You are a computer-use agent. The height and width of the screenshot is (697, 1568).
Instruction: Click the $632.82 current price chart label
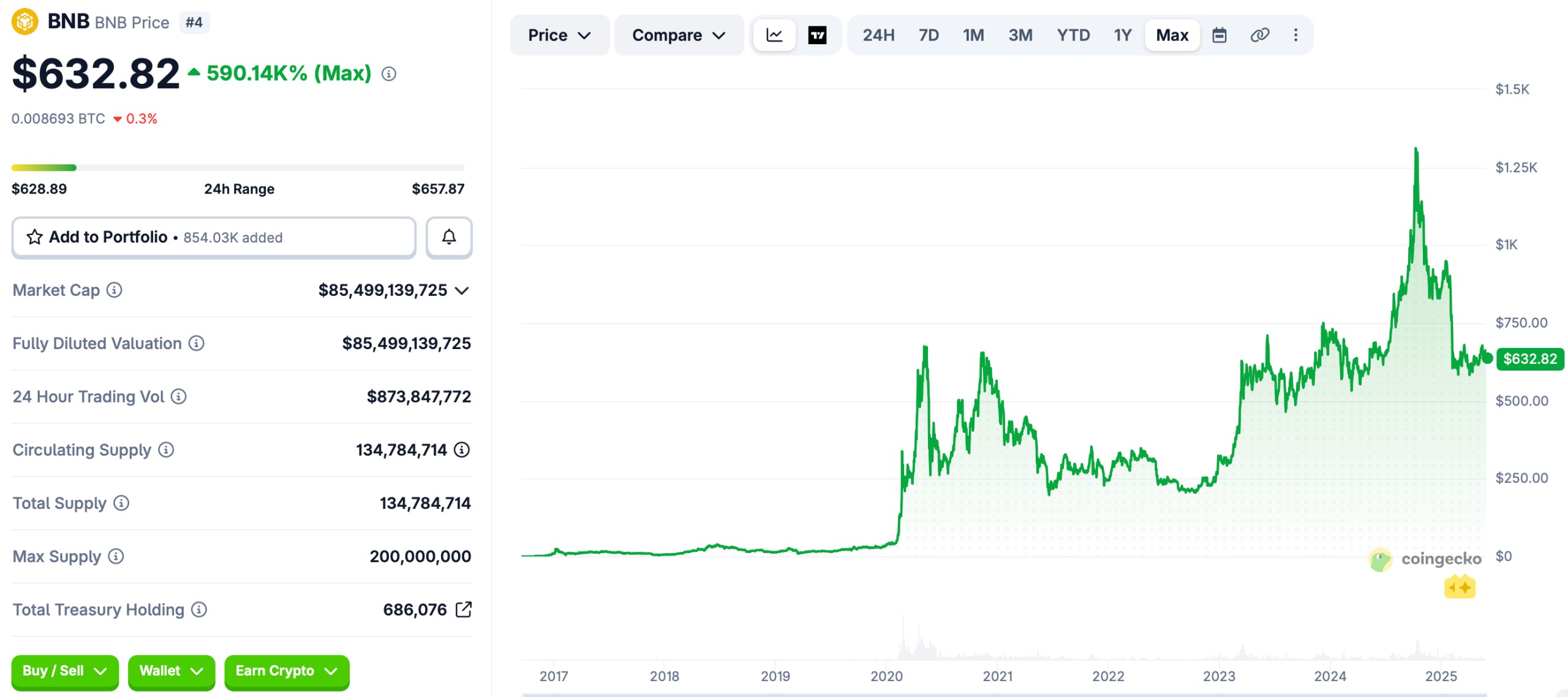[1529, 359]
